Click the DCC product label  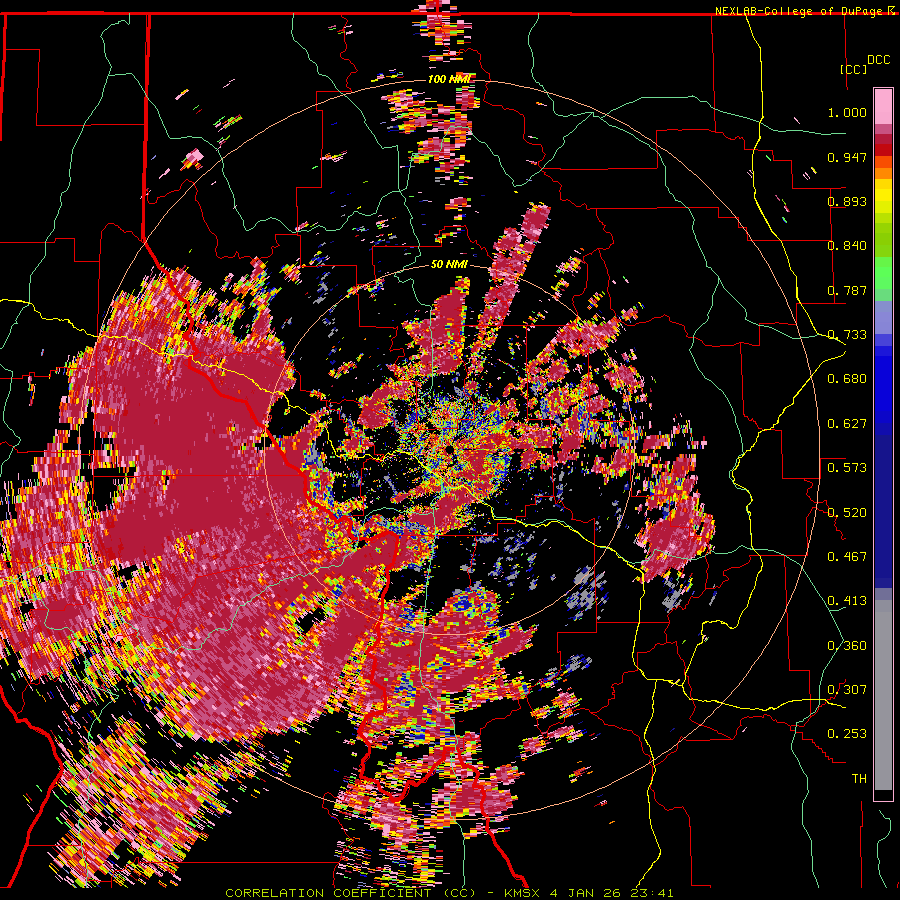pos(879,60)
